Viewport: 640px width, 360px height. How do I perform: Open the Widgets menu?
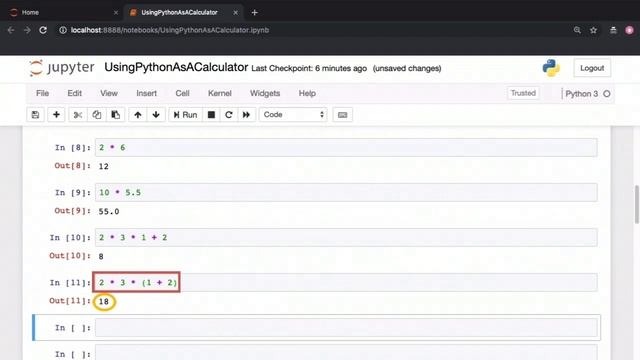[x=265, y=93]
